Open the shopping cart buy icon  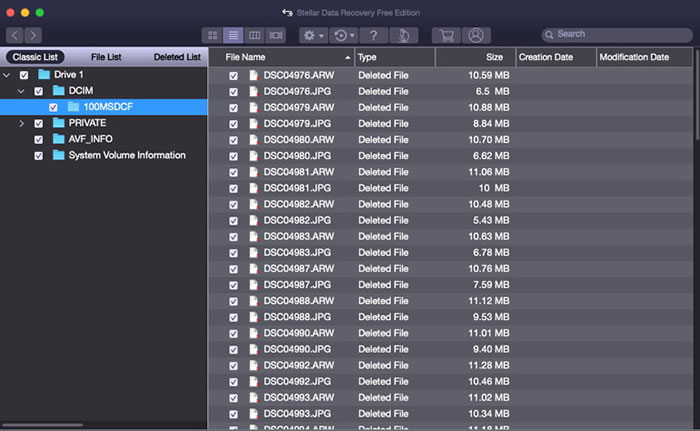[446, 35]
